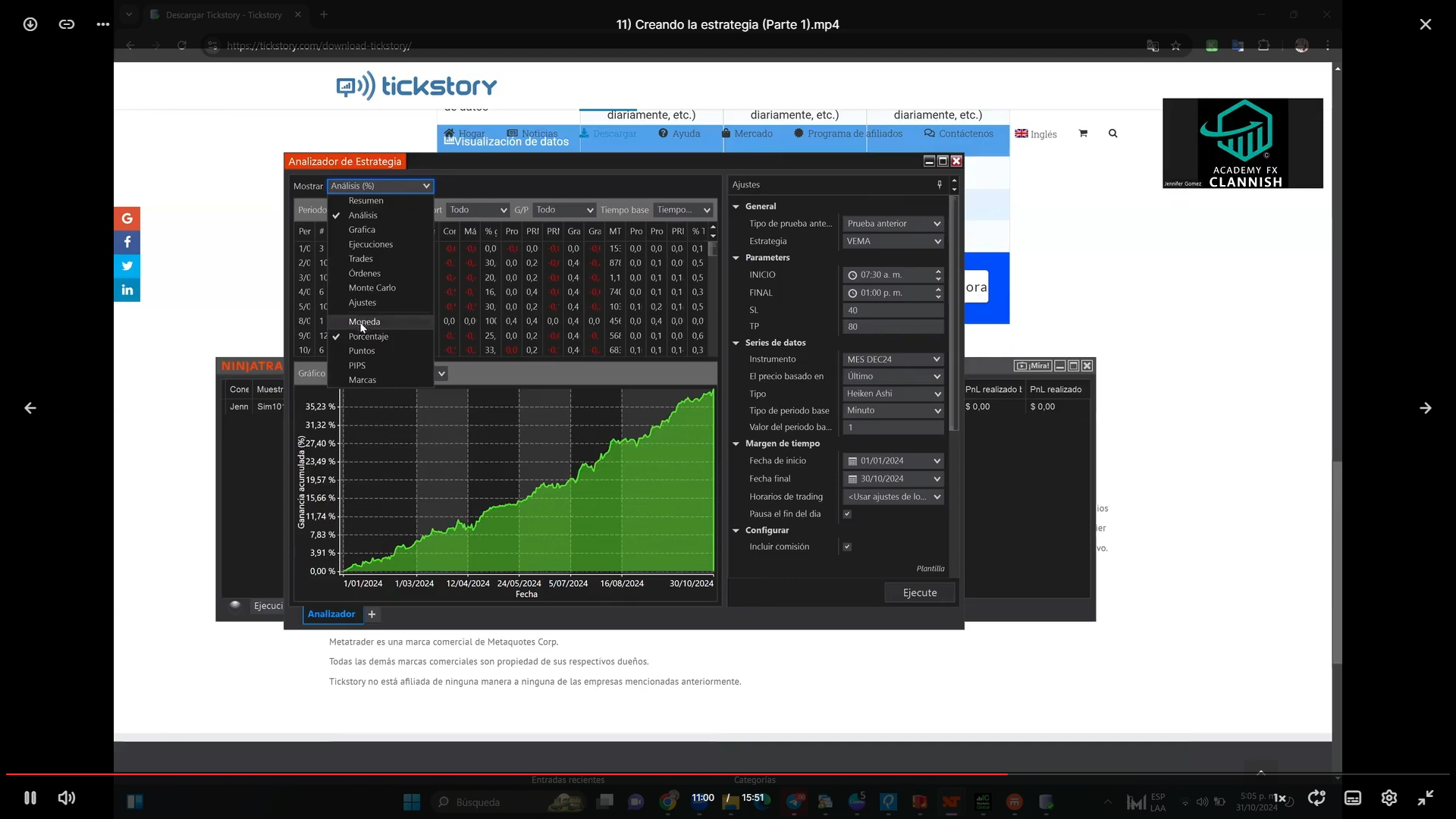Pause the video playback
This screenshot has height=819, width=1456.
30,798
